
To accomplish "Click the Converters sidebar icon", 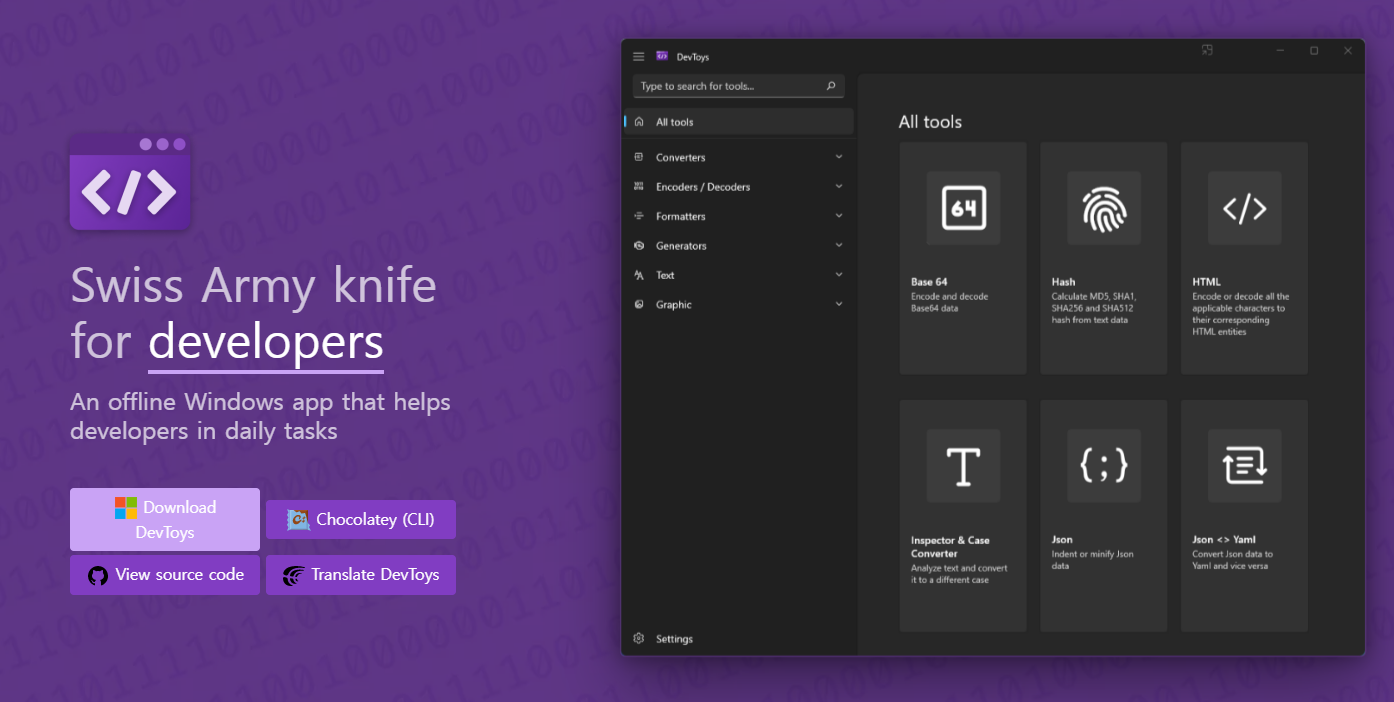I will (639, 157).
